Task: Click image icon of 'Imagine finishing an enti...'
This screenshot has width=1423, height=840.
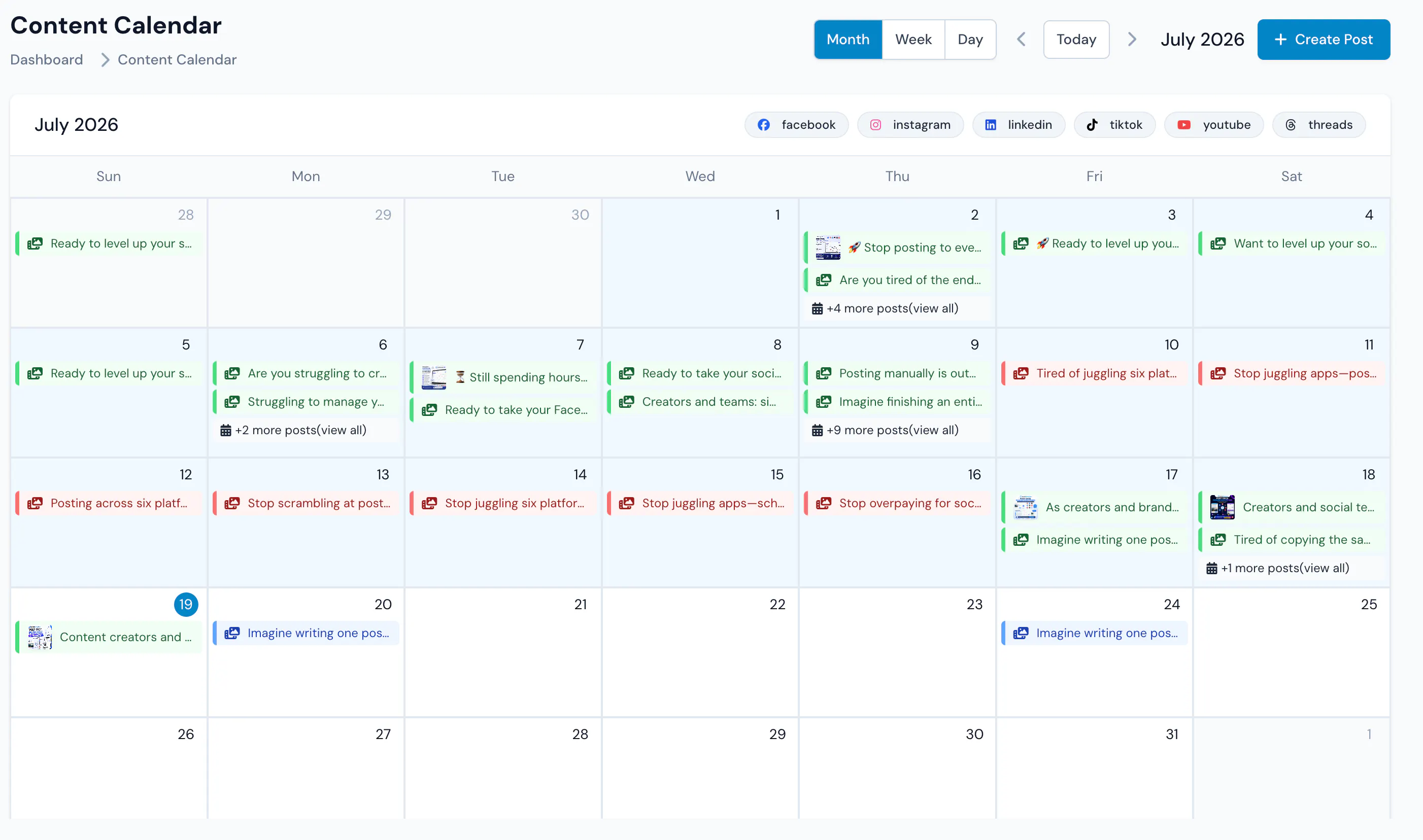Action: coord(823,402)
